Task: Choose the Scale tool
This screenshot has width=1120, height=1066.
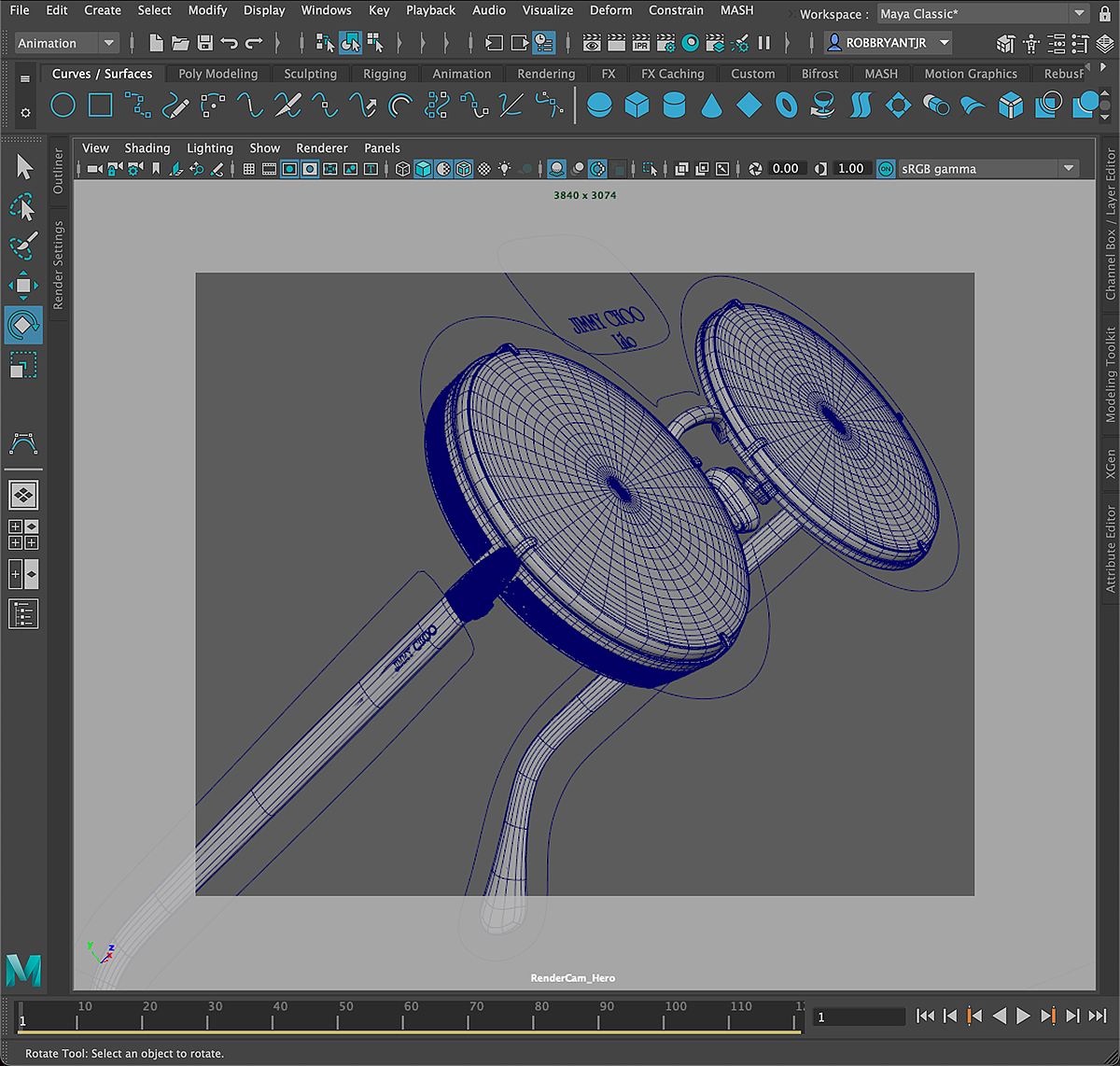Action: click(23, 364)
